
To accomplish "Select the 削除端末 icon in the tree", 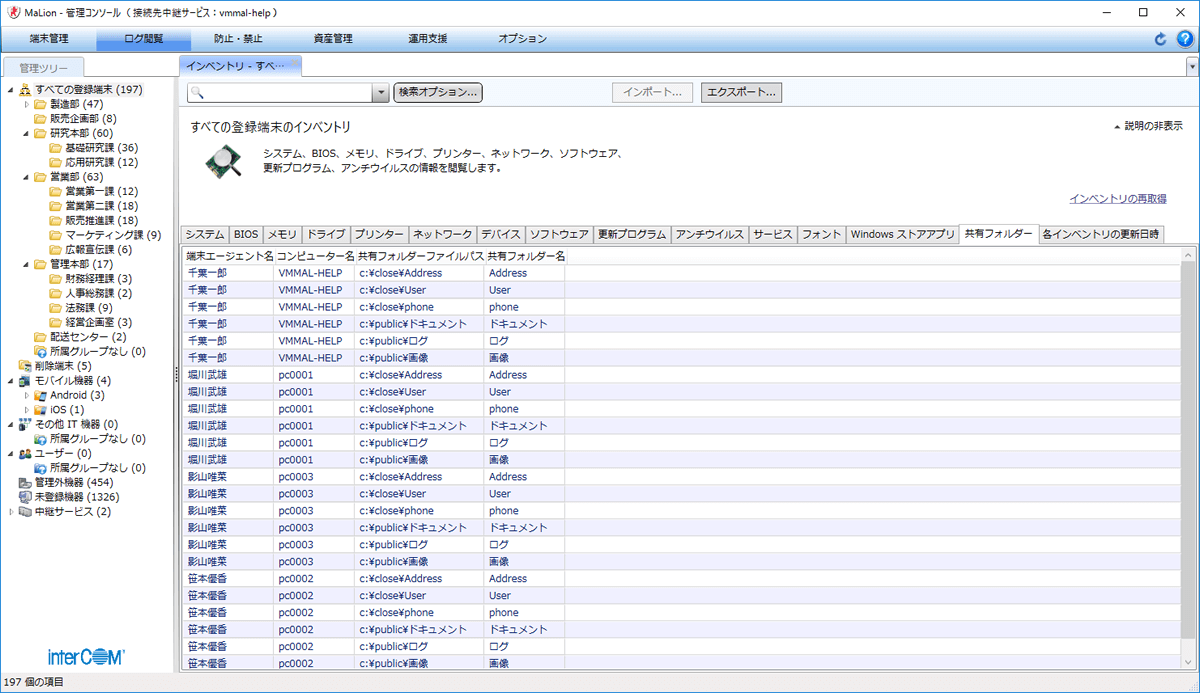I will 25,366.
